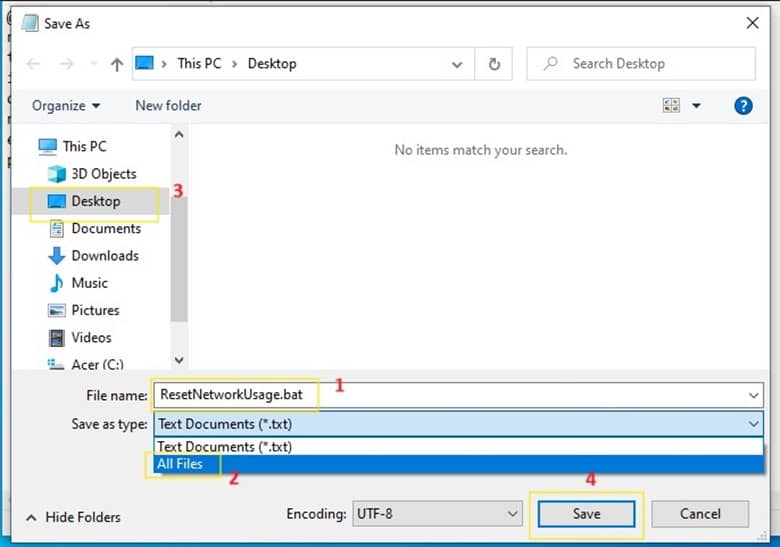The image size is (780, 547).
Task: Open Downloads folder in sidebar
Action: coord(105,256)
